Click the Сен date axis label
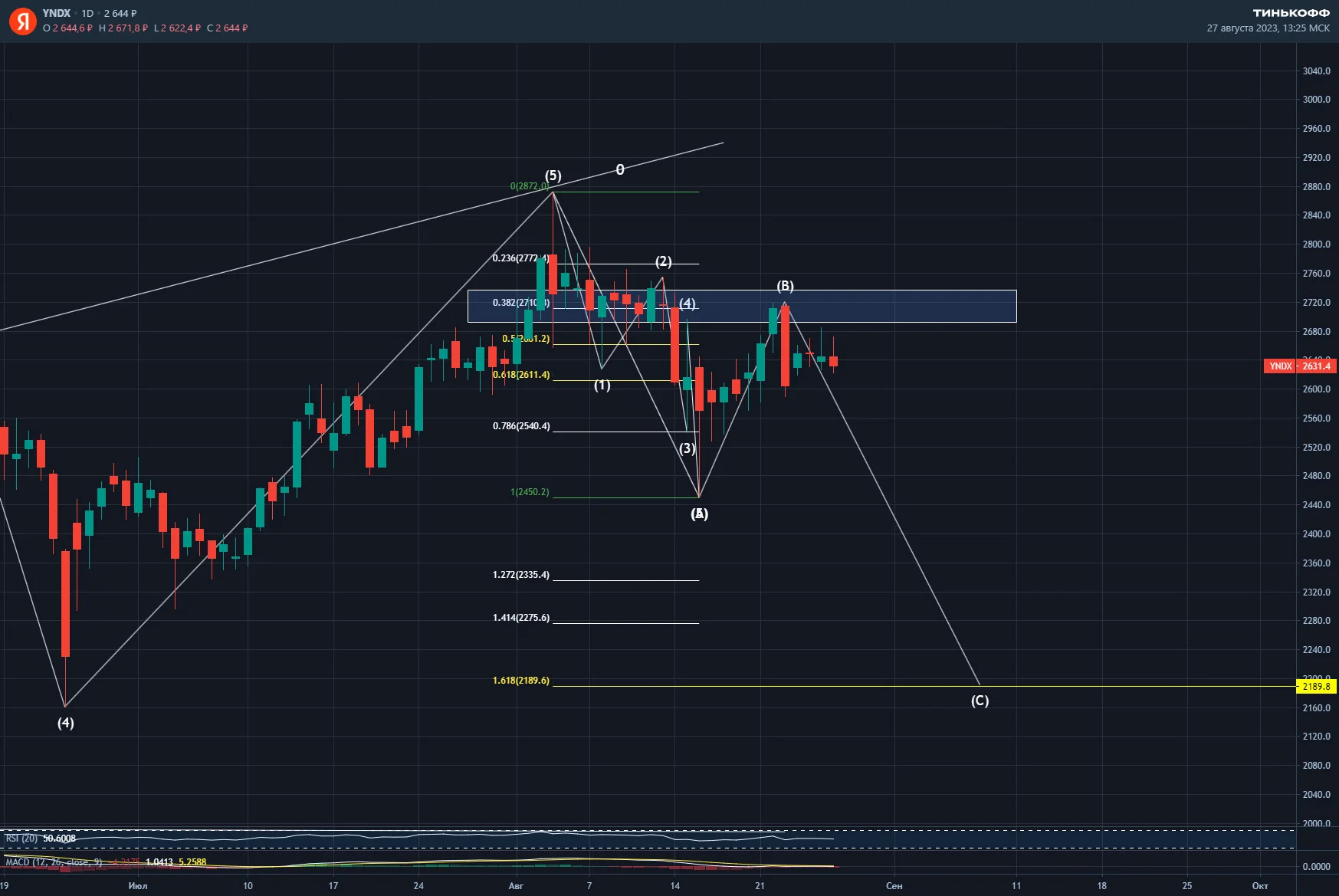The image size is (1339, 896). click(894, 886)
